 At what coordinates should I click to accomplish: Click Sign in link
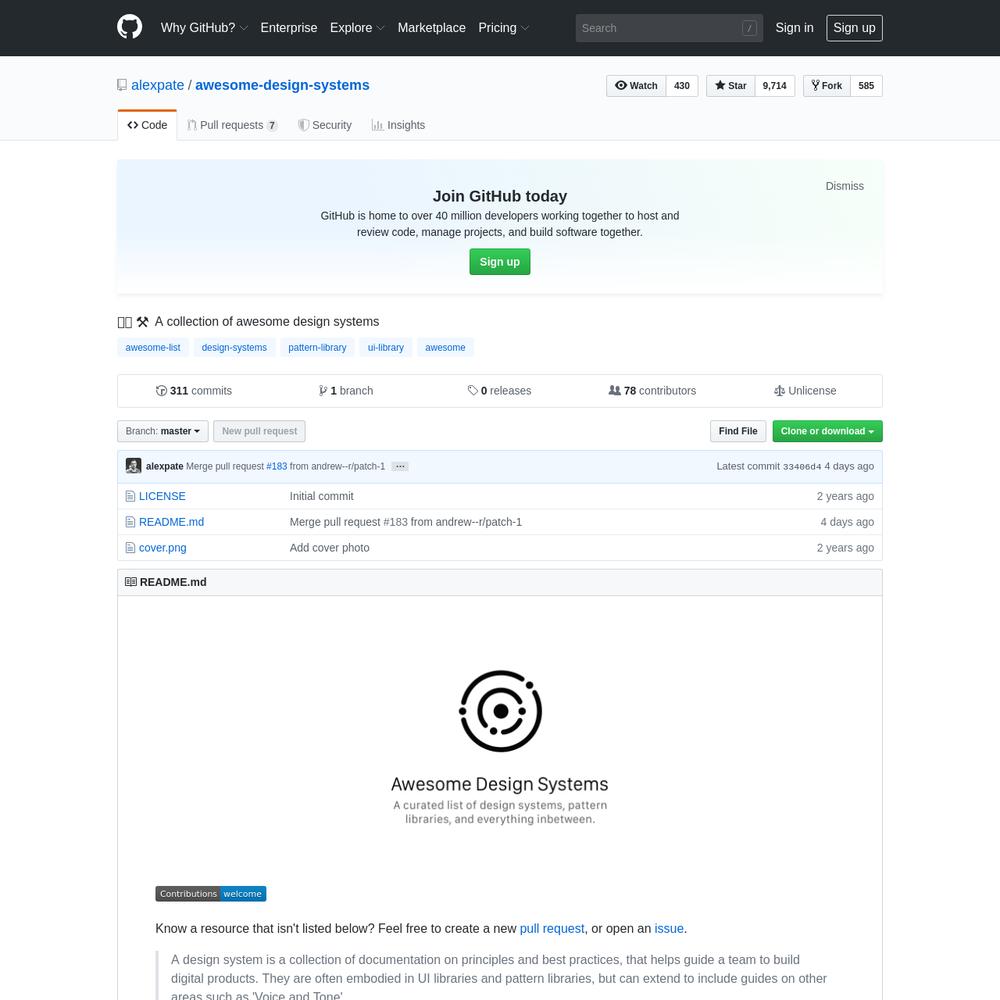tap(794, 27)
